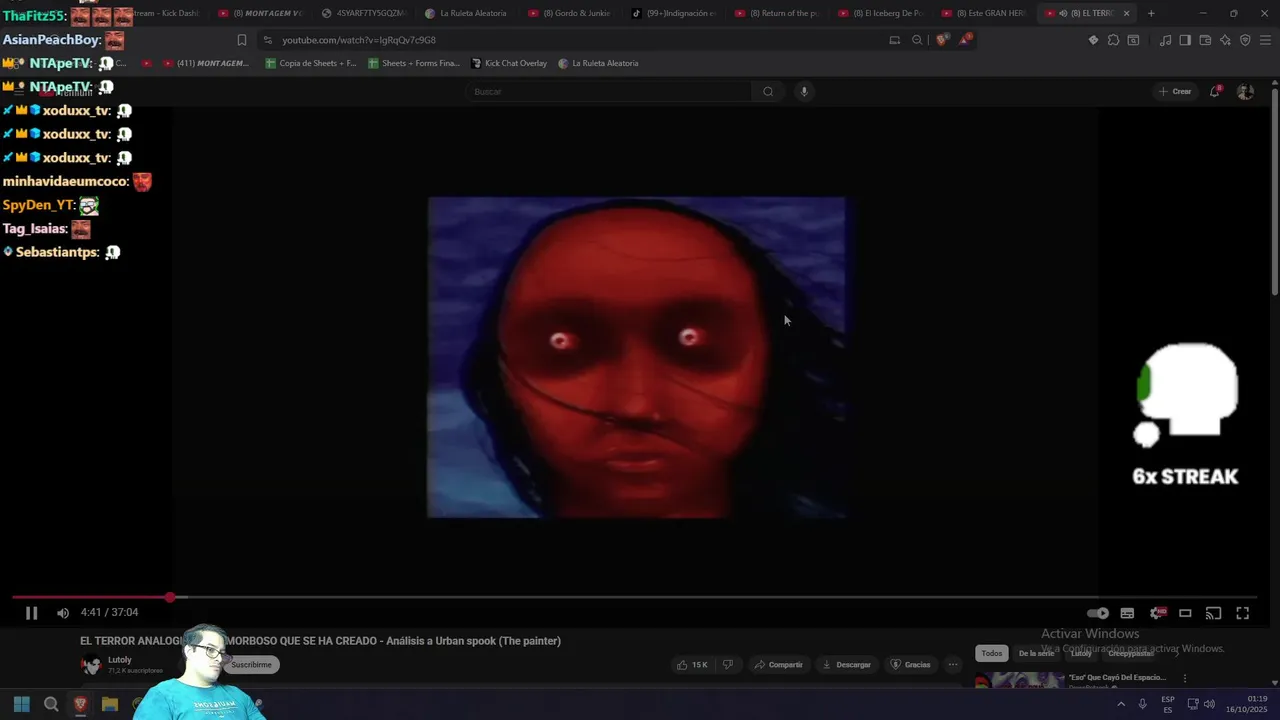Open the zoom magnifier icon in address bar
The width and height of the screenshot is (1280, 720).
917,40
